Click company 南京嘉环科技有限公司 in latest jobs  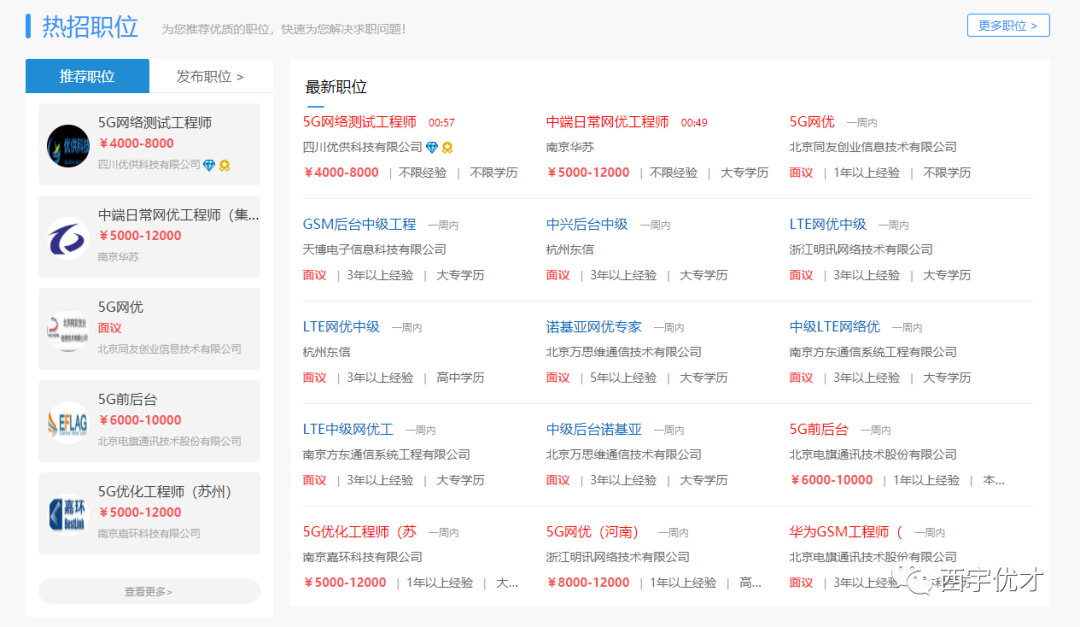pyautogui.click(x=362, y=557)
